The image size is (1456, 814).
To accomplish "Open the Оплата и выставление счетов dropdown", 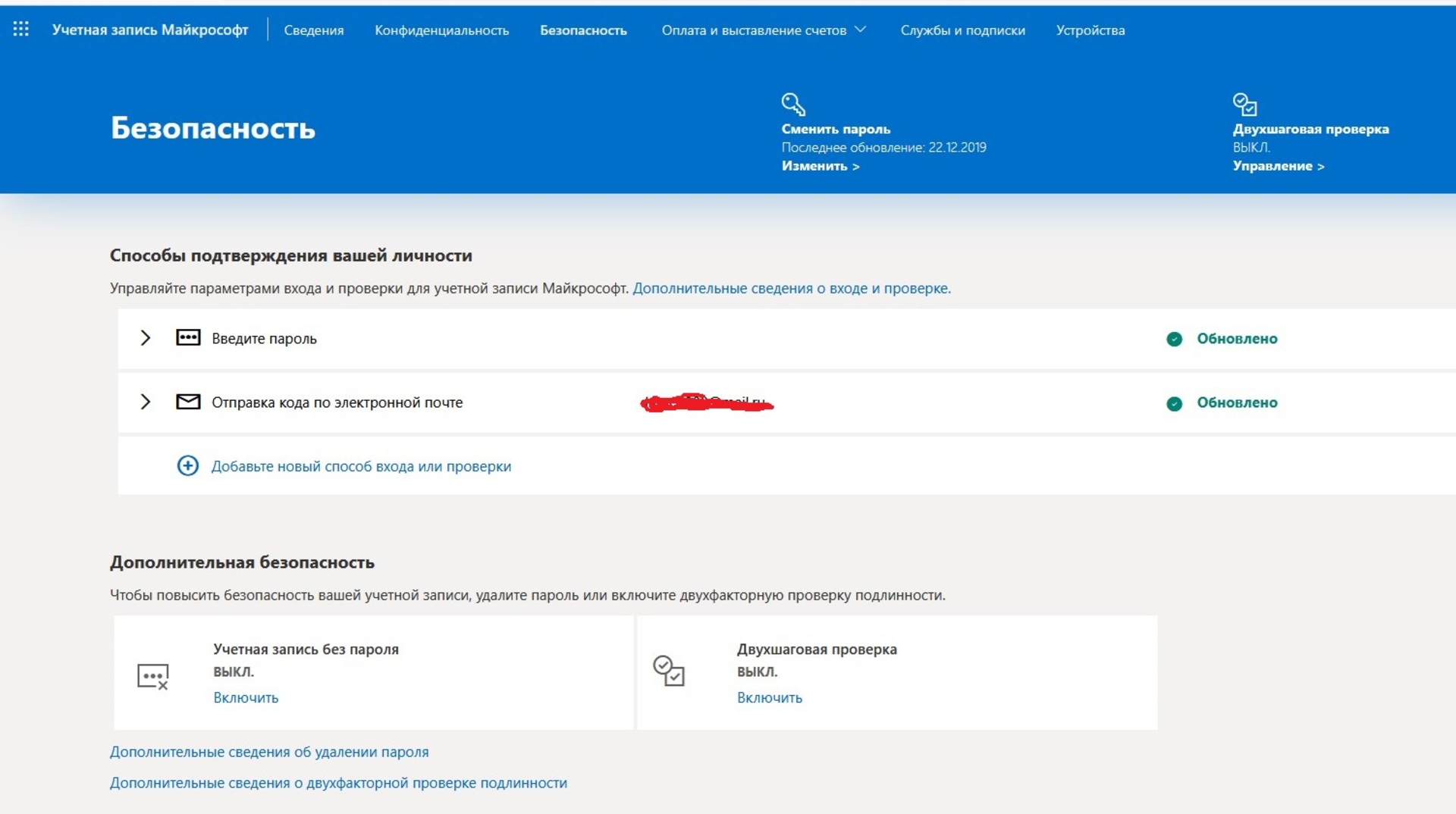I will click(764, 30).
